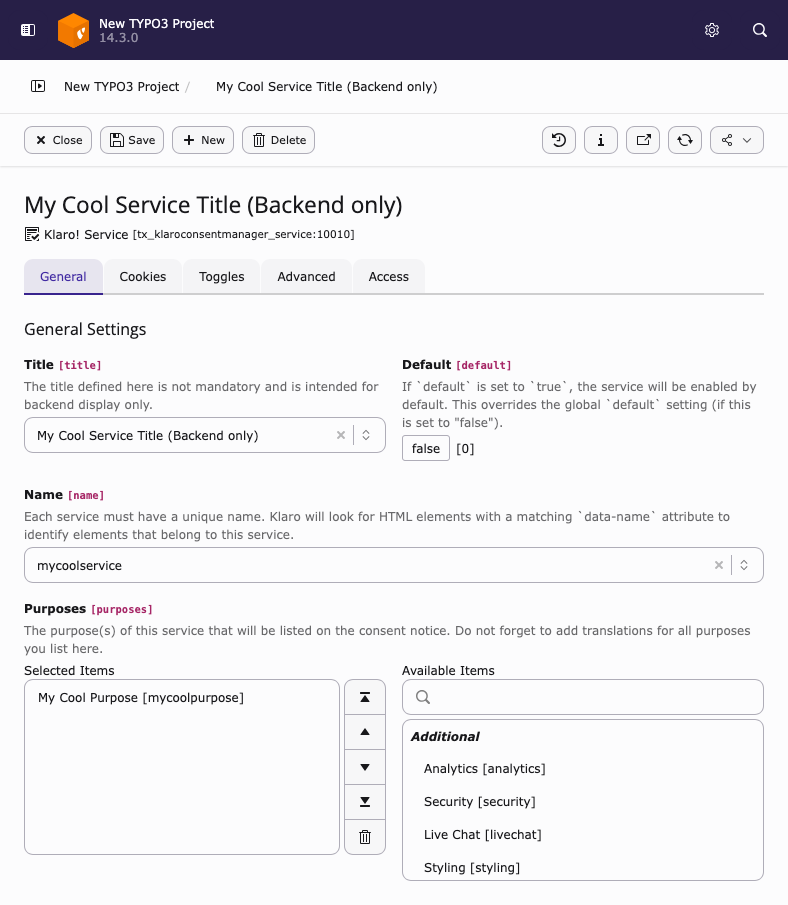
Task: Clear the Name field with X
Action: pos(719,565)
